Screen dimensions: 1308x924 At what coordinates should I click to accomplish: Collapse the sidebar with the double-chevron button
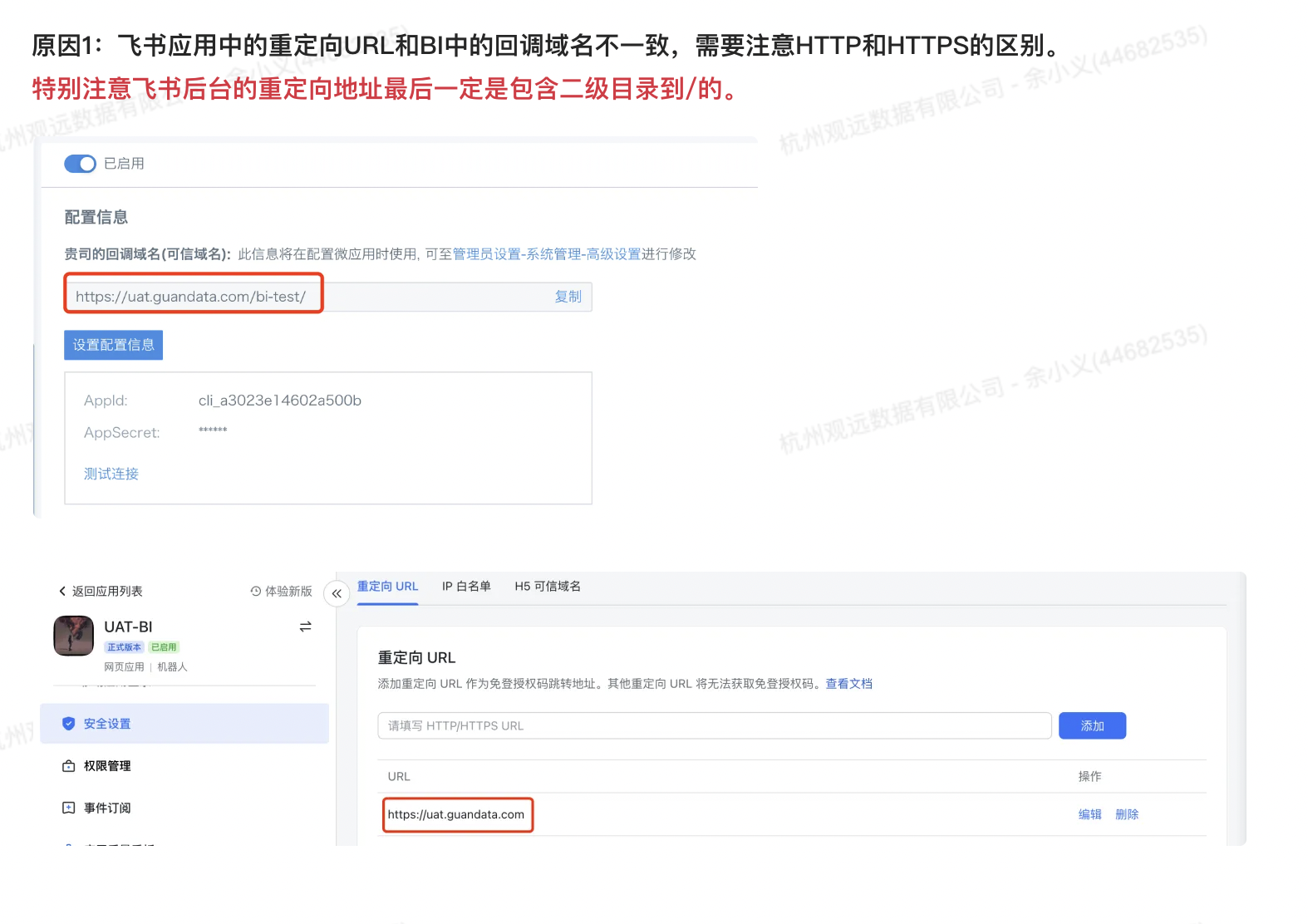337,593
